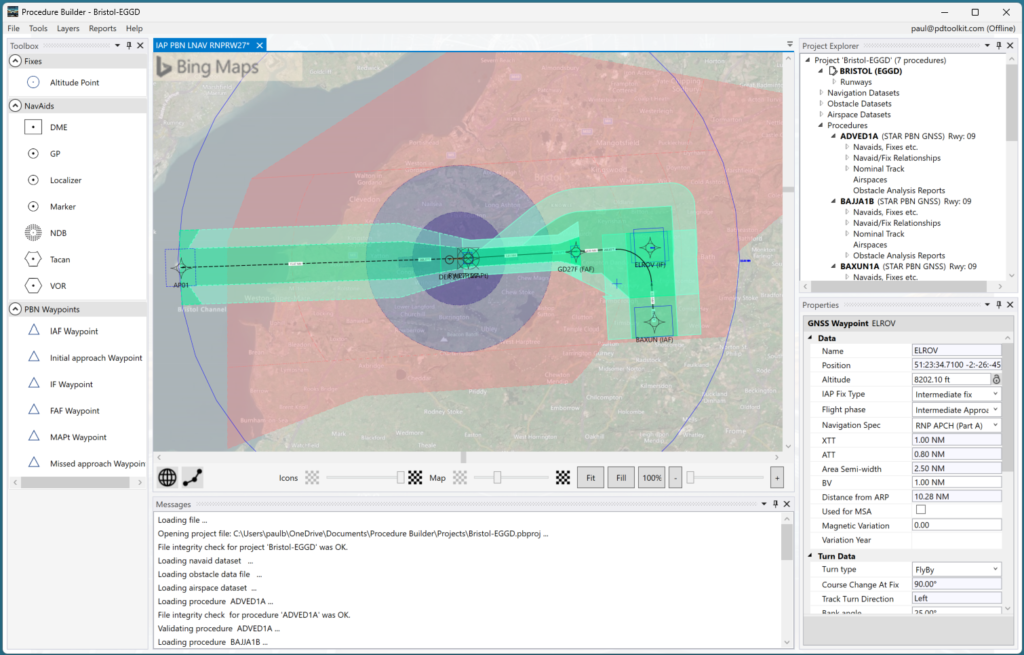Open the Reports menu

(x=103, y=28)
